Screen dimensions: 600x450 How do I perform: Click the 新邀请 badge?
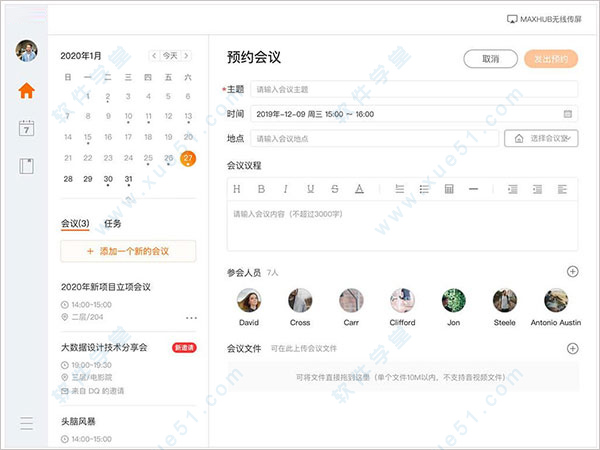[x=184, y=347]
